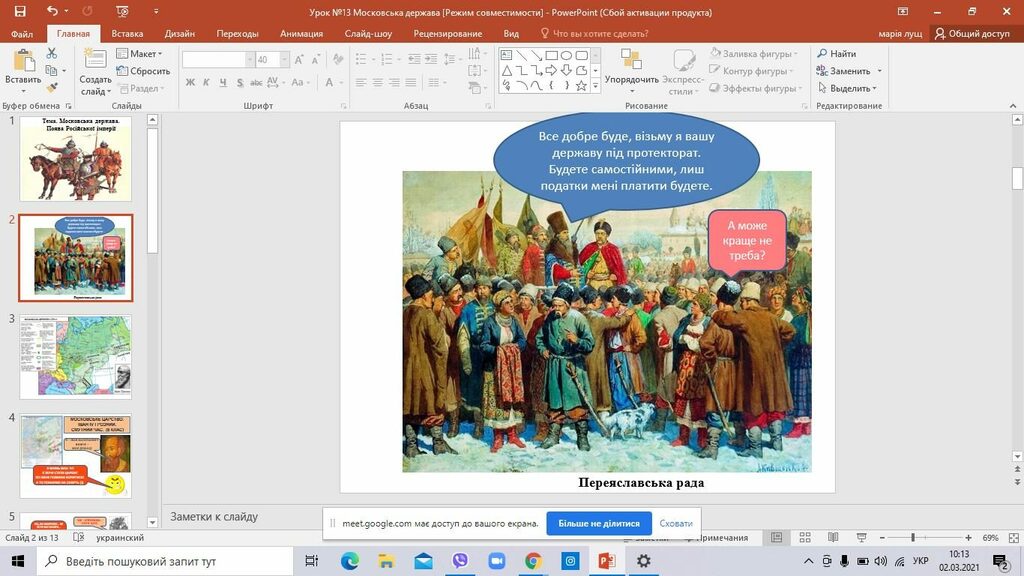
Task: Click the Save icon in quick access toolbar
Action: (19, 11)
